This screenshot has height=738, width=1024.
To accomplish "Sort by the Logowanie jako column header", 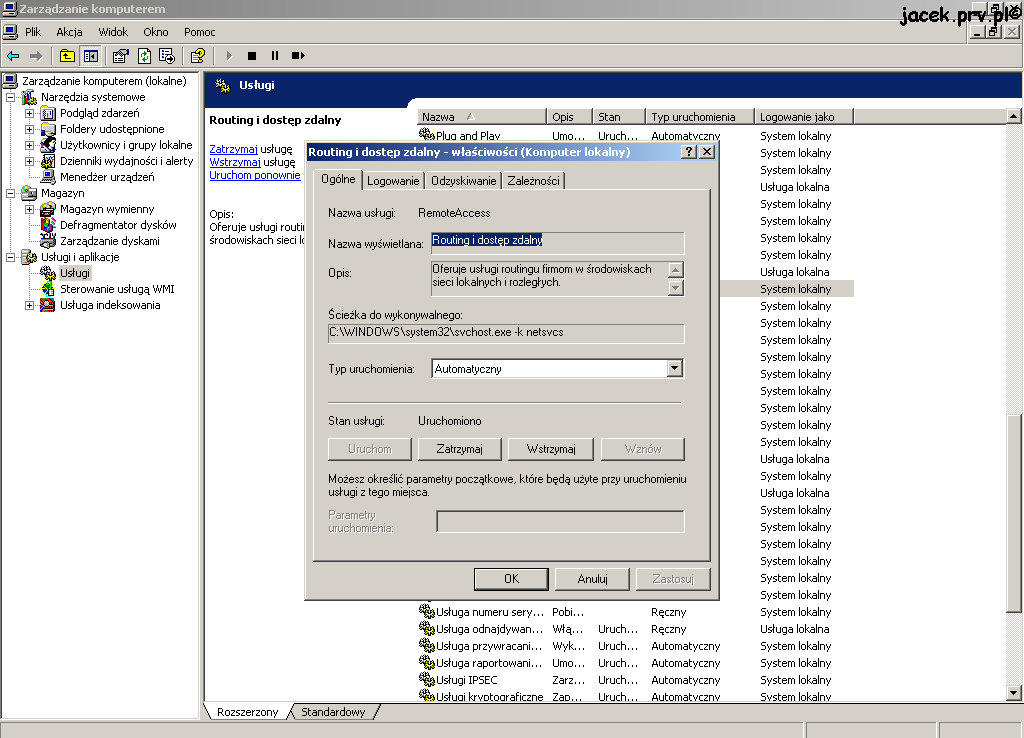I will [804, 117].
